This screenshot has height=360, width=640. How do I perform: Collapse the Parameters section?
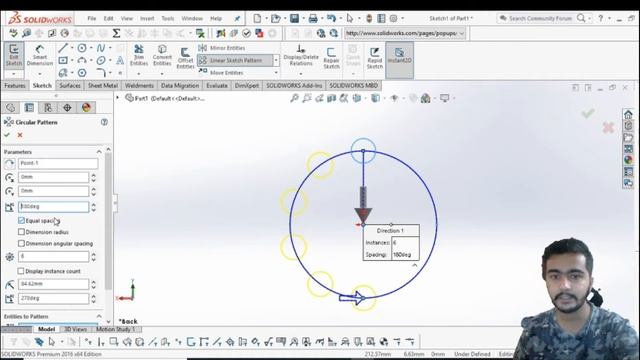99,152
